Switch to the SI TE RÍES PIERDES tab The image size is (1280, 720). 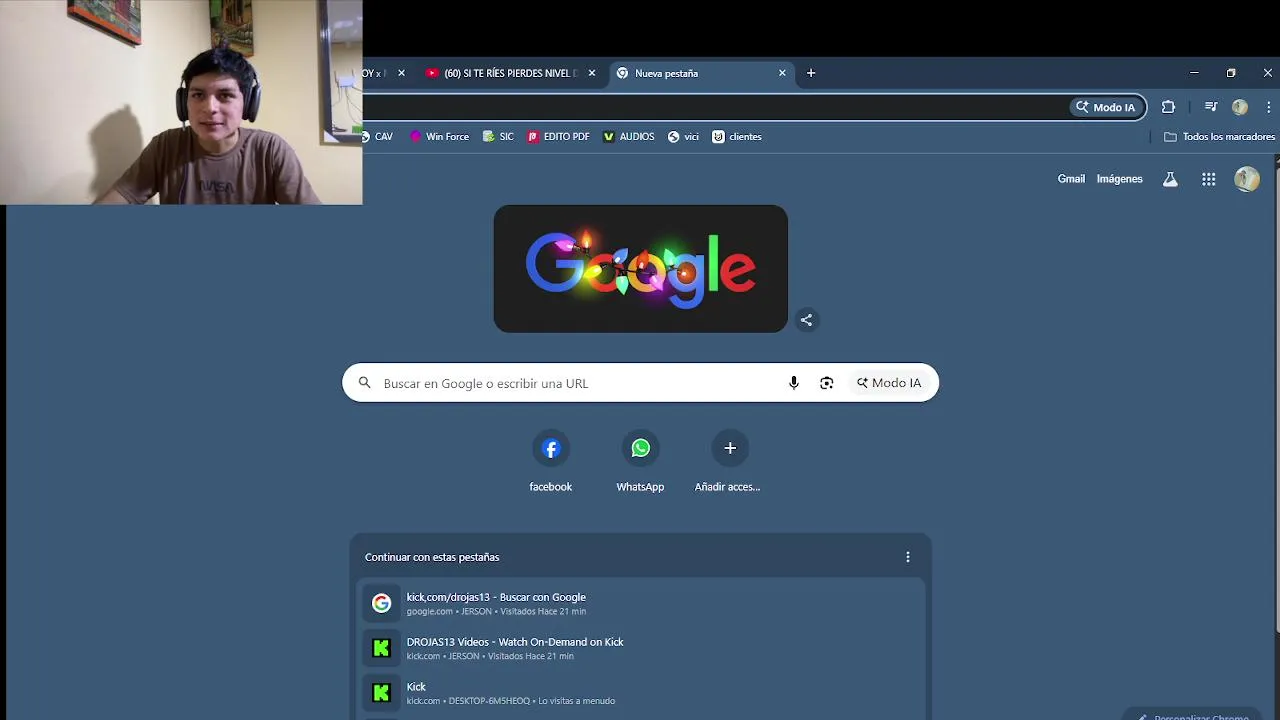coord(510,73)
